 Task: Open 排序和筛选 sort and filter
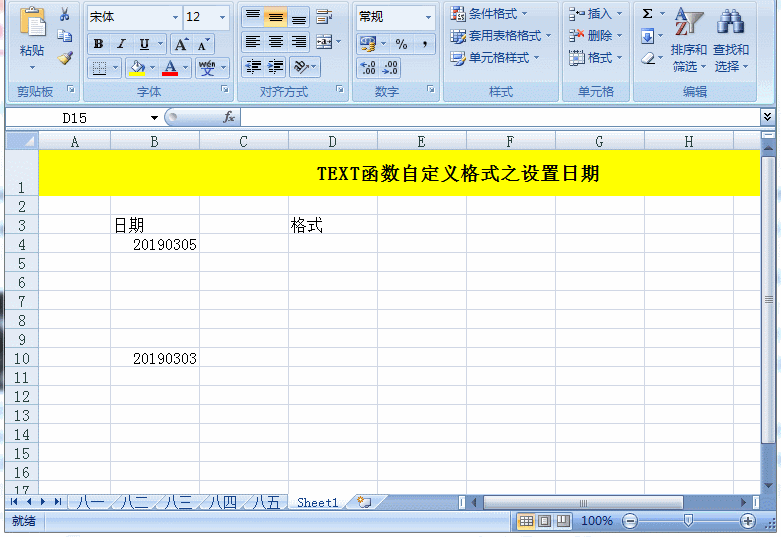689,40
